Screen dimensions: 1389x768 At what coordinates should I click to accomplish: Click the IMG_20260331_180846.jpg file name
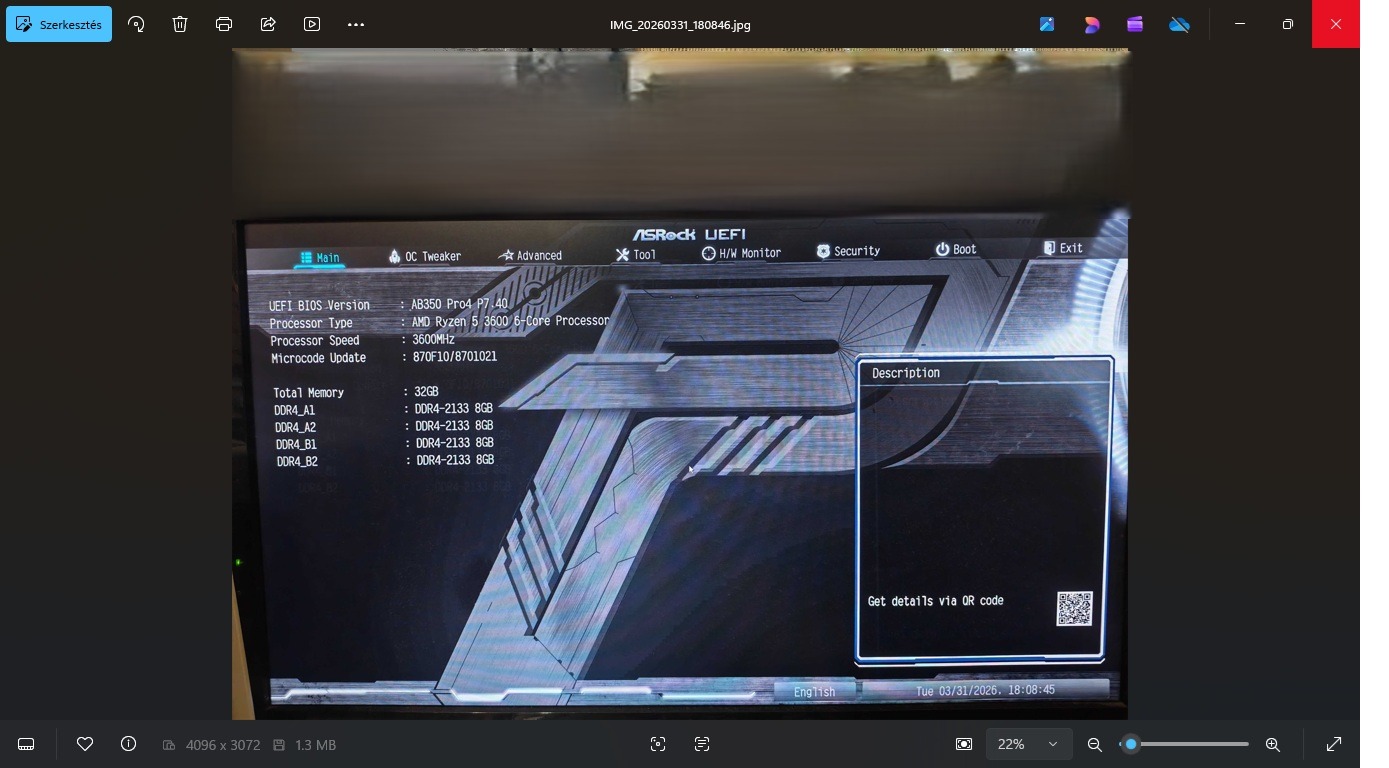[680, 25]
